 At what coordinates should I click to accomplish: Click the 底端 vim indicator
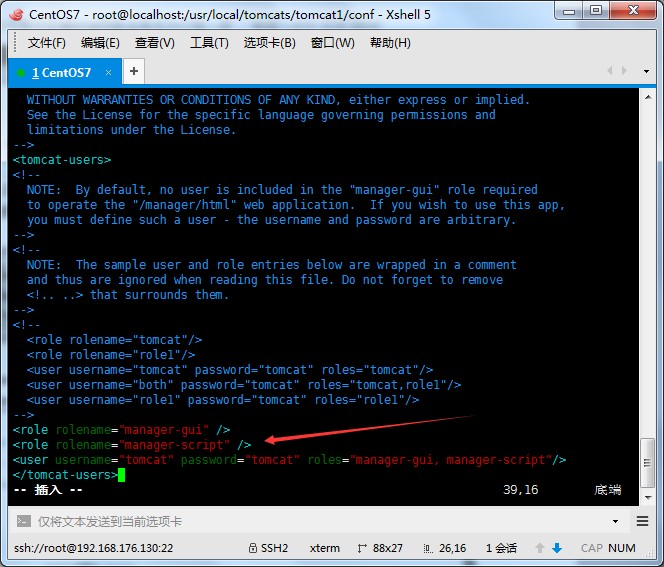click(x=608, y=490)
